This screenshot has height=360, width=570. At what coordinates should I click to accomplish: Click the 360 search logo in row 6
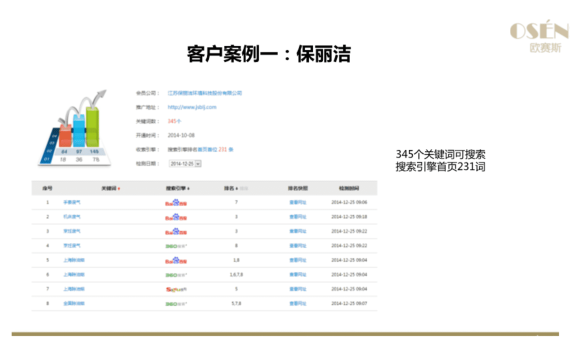tap(176, 275)
